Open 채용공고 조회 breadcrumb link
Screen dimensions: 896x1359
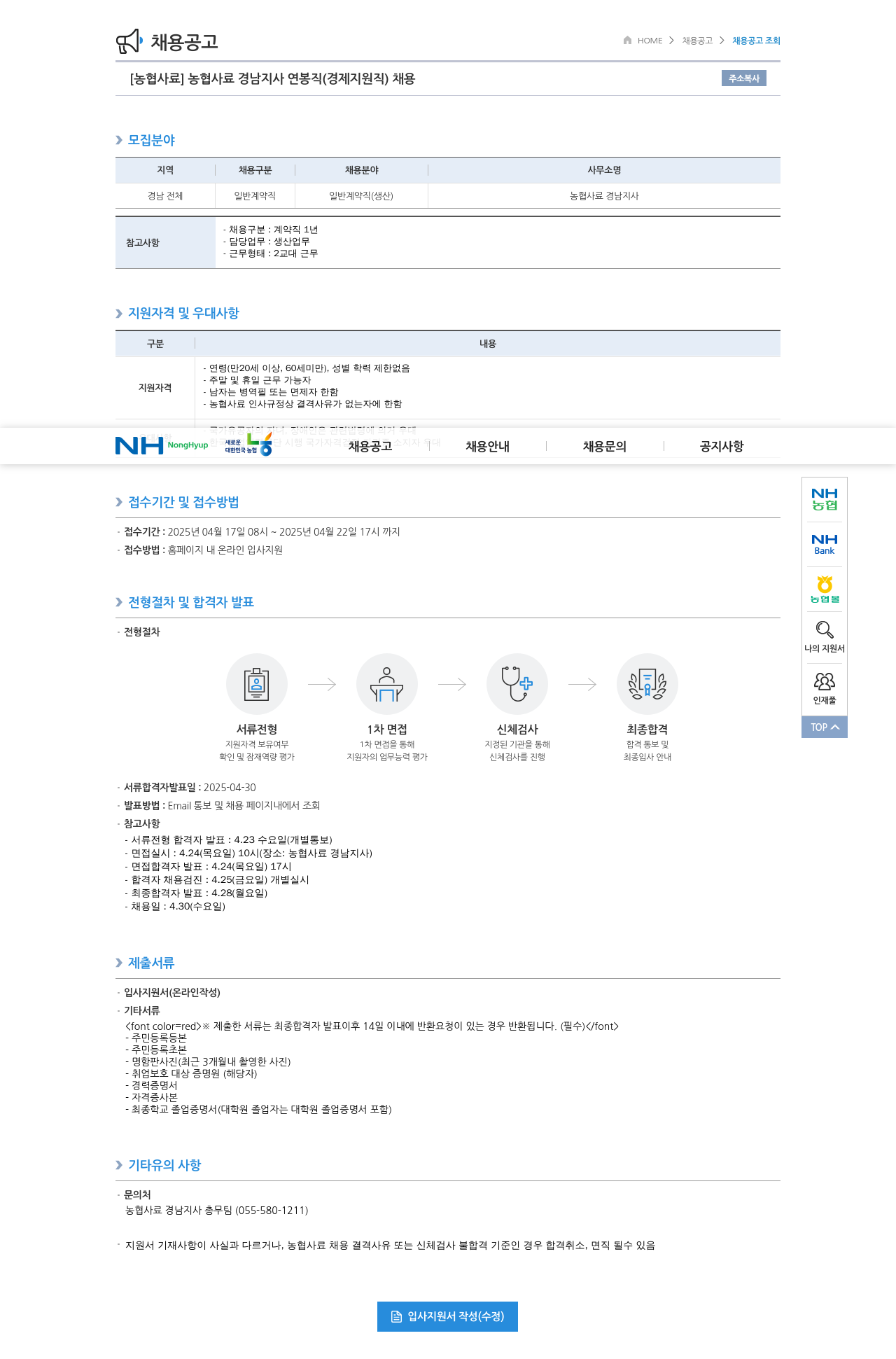coord(756,41)
